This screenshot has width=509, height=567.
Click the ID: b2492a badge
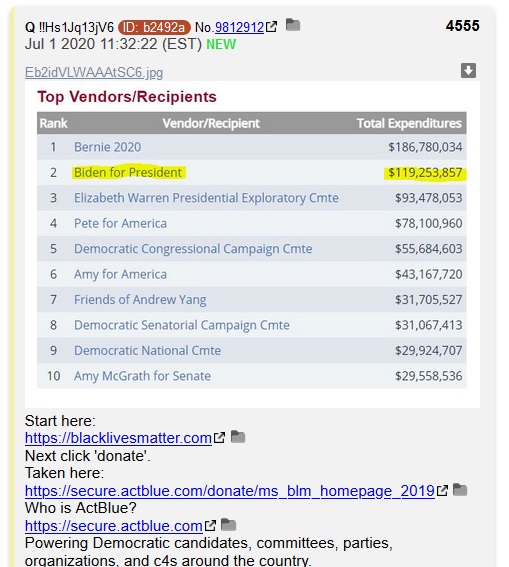[154, 27]
